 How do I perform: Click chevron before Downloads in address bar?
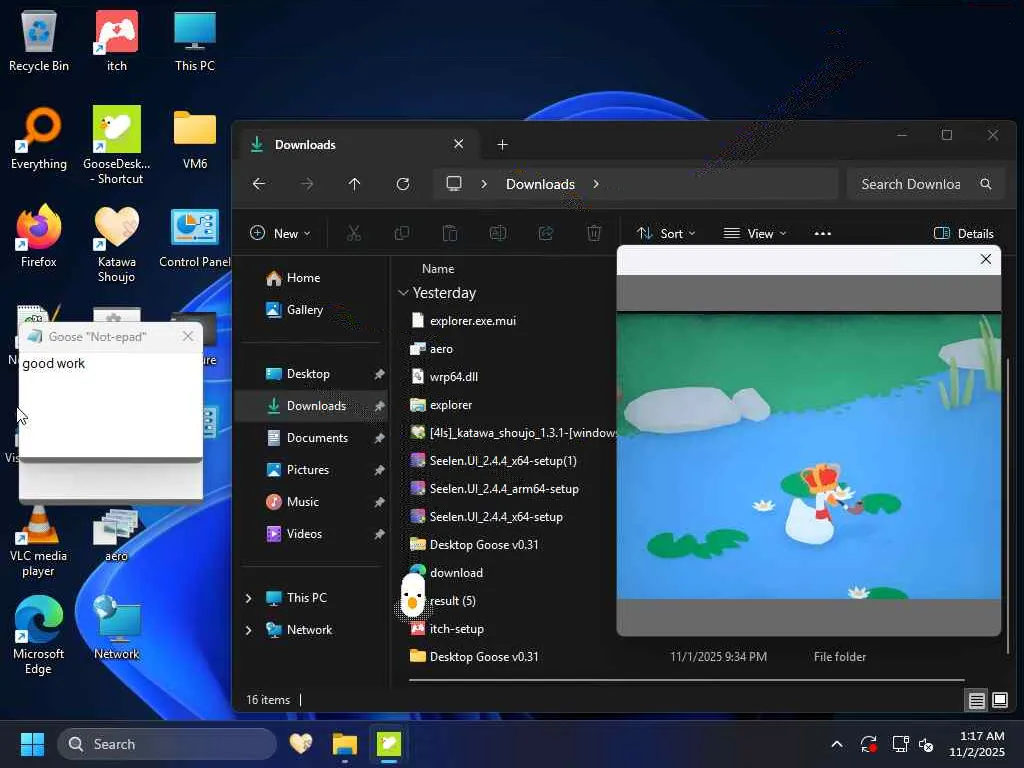484,184
